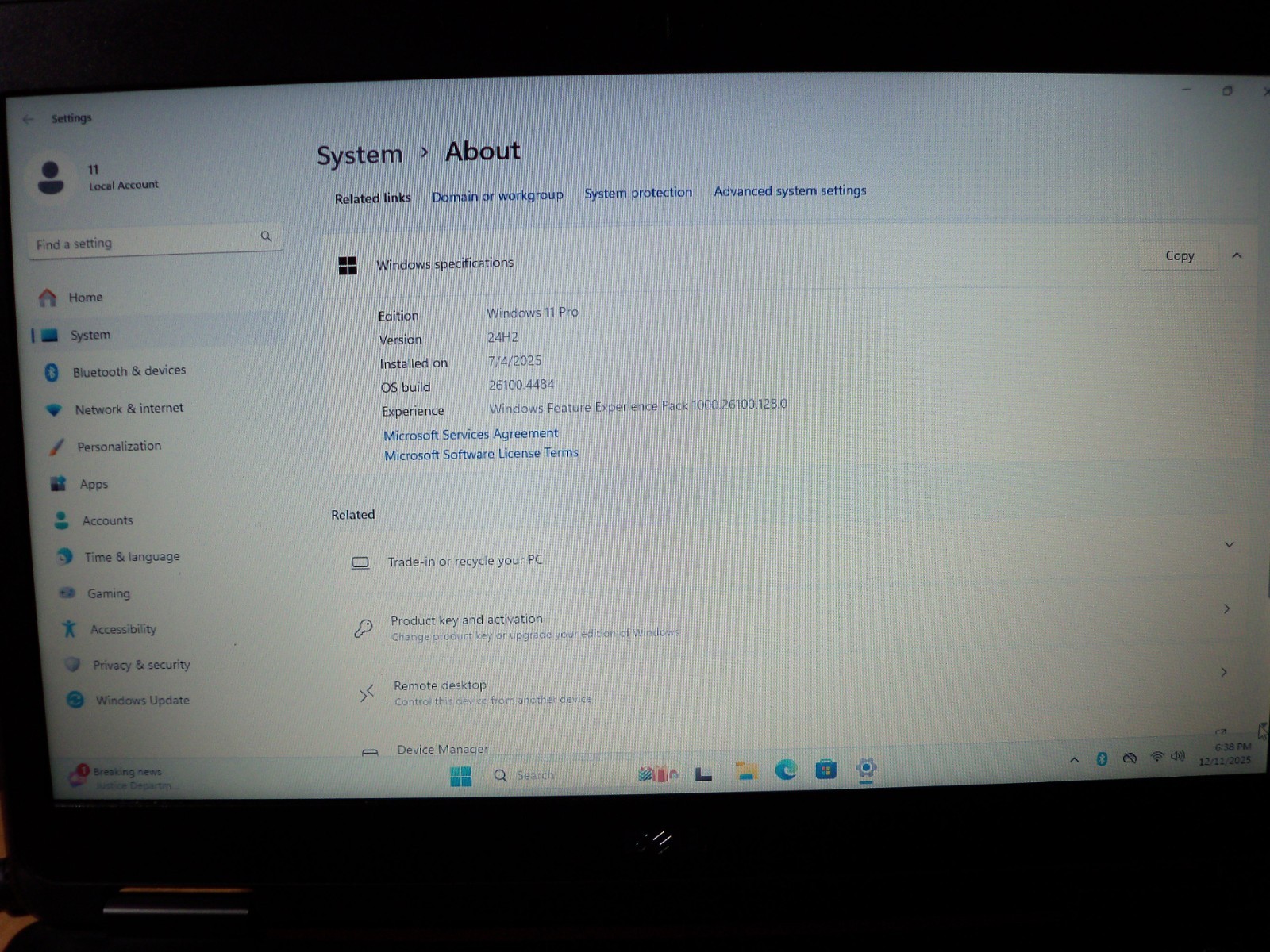Click the Windows logo beside Windows specifications
This screenshot has width=1270, height=952.
pyautogui.click(x=348, y=266)
